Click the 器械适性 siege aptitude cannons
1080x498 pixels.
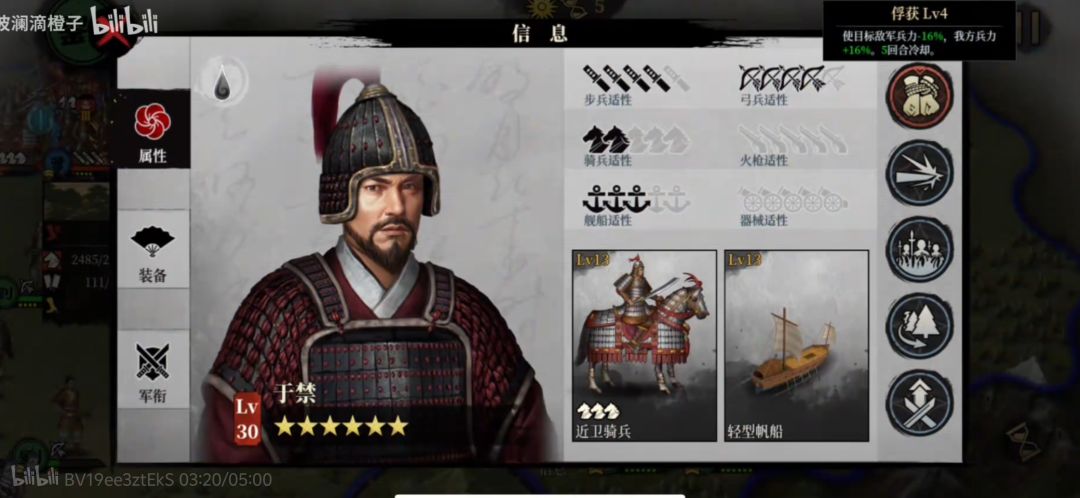792,200
